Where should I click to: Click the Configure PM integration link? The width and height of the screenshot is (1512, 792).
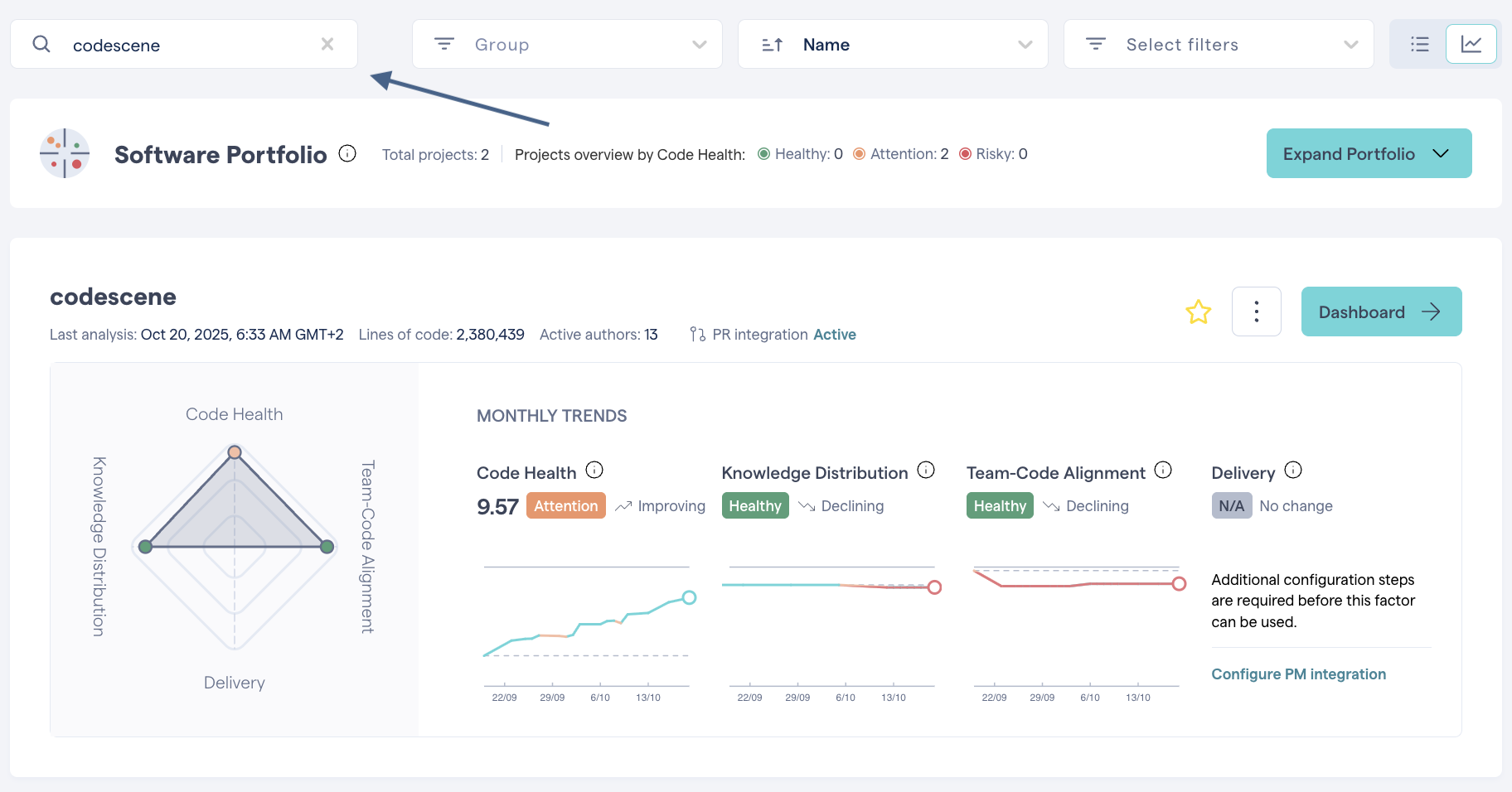1298,674
